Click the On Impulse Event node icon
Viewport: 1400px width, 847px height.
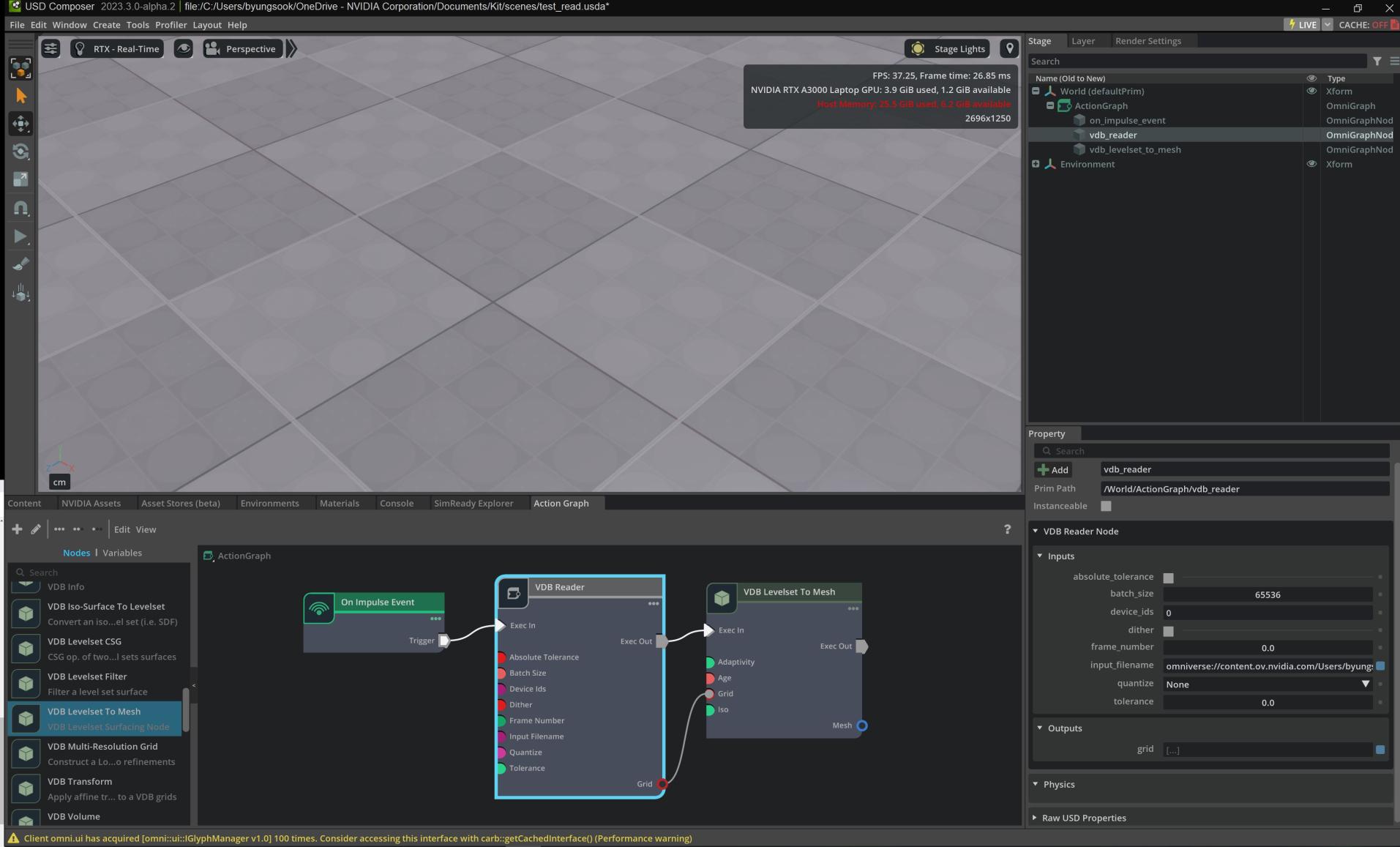coord(319,608)
